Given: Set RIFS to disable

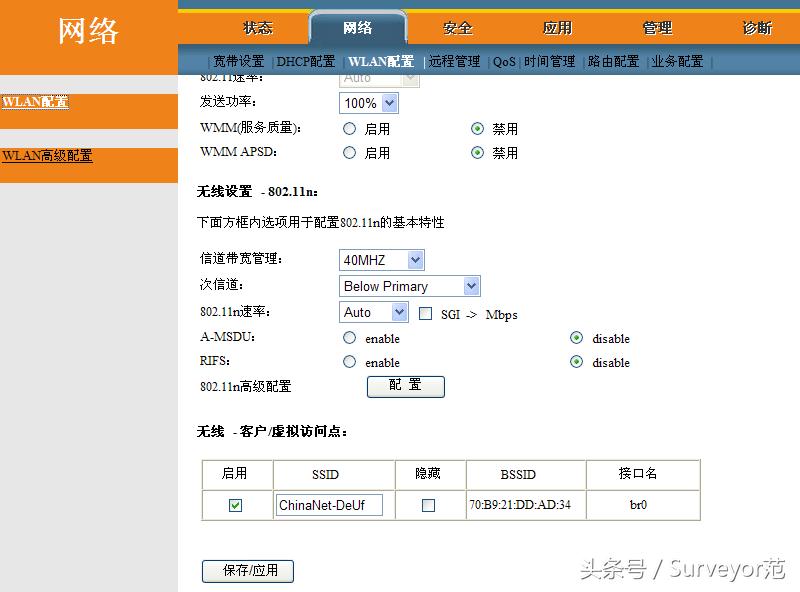Looking at the screenshot, I should [x=577, y=362].
